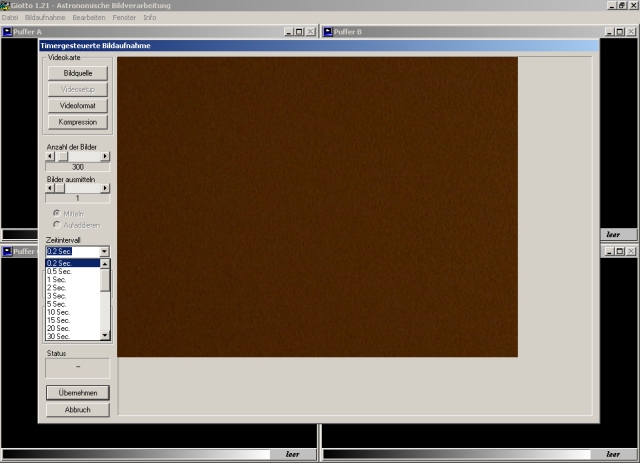The height and width of the screenshot is (463, 640).
Task: Click the Puffer A window icon
Action: coord(7,32)
